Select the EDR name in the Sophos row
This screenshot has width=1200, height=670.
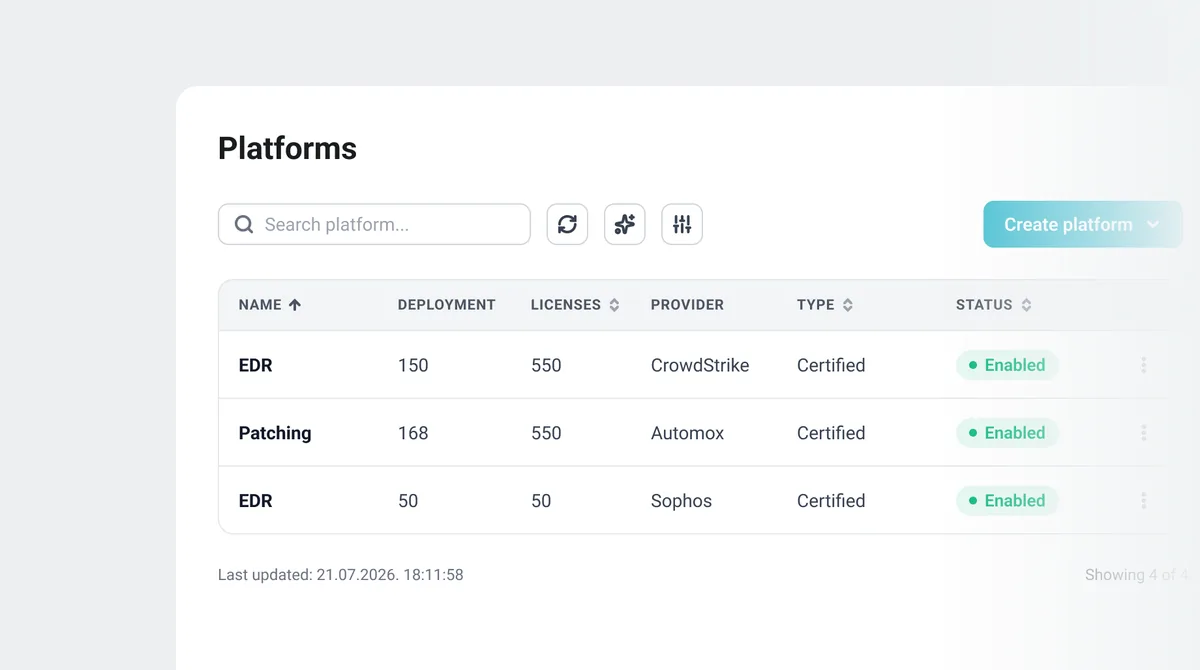255,501
